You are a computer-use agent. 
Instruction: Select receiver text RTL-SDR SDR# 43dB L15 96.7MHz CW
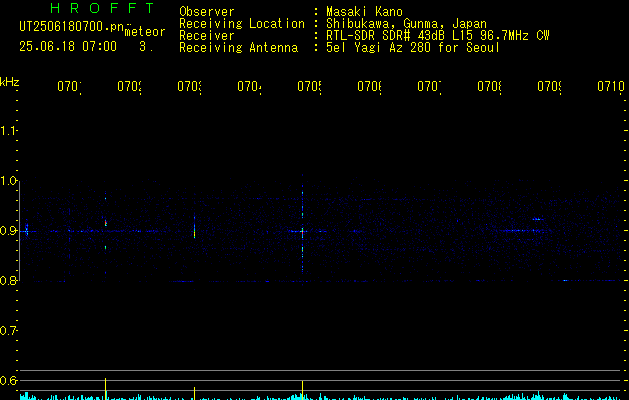pyautogui.click(x=438, y=36)
